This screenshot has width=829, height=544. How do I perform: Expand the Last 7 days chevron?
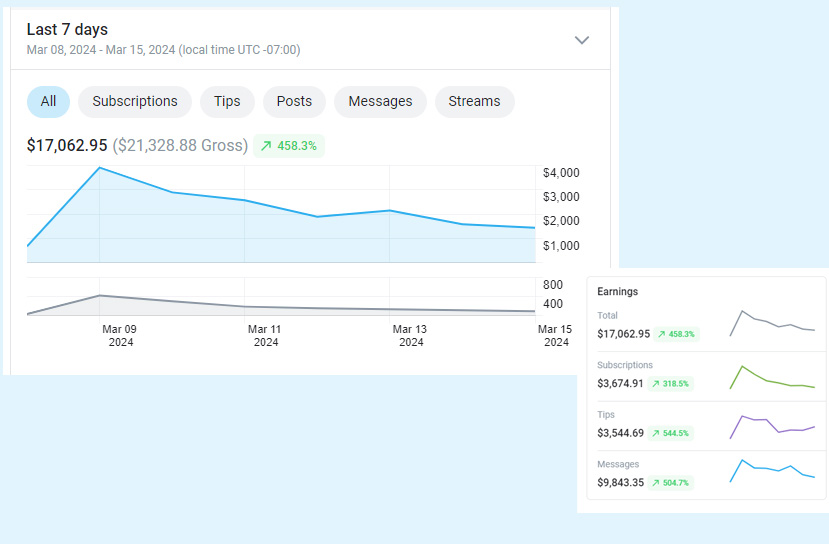[582, 40]
